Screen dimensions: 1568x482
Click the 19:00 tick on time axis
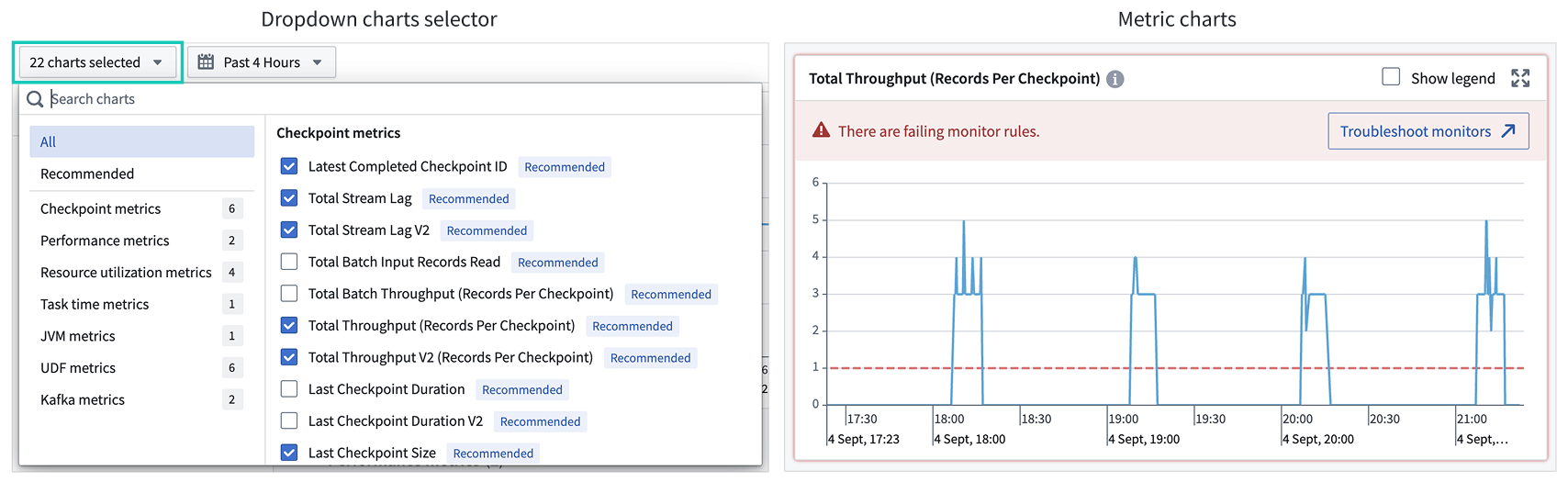pos(1124,419)
